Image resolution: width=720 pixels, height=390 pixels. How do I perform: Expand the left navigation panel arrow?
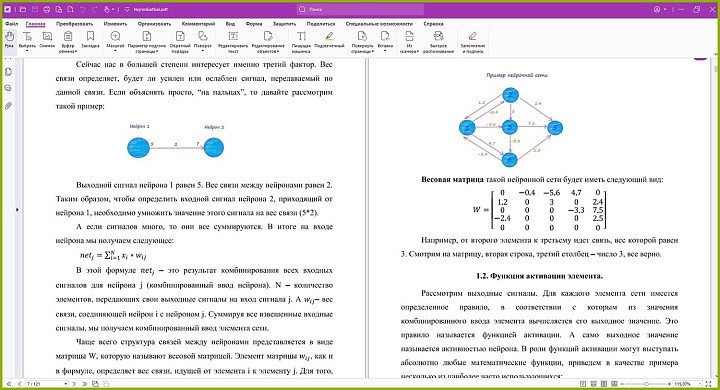coord(17,209)
